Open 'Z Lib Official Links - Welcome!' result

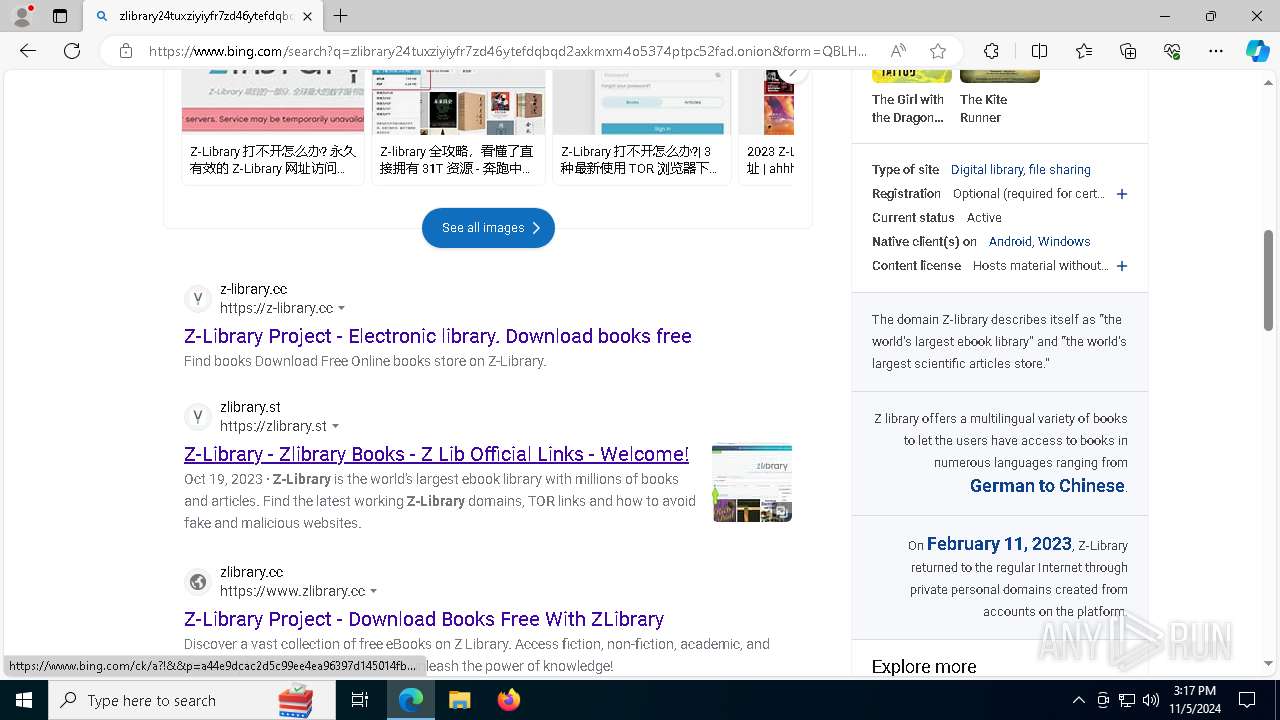click(436, 454)
